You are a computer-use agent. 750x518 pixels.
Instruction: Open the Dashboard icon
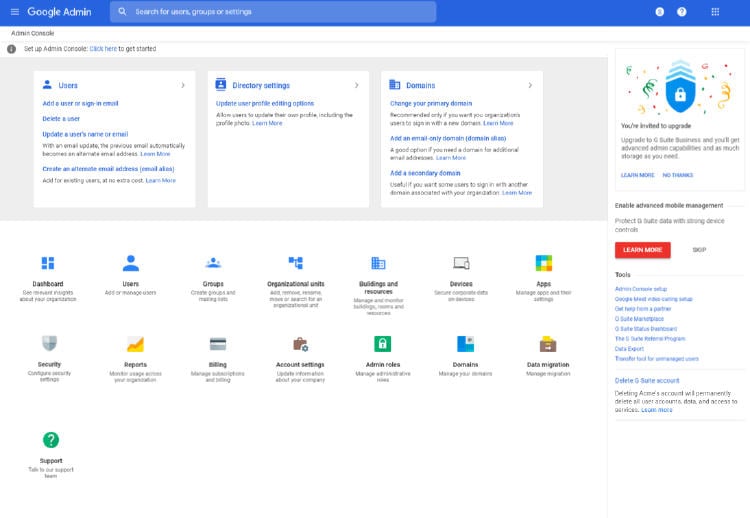coord(48,263)
